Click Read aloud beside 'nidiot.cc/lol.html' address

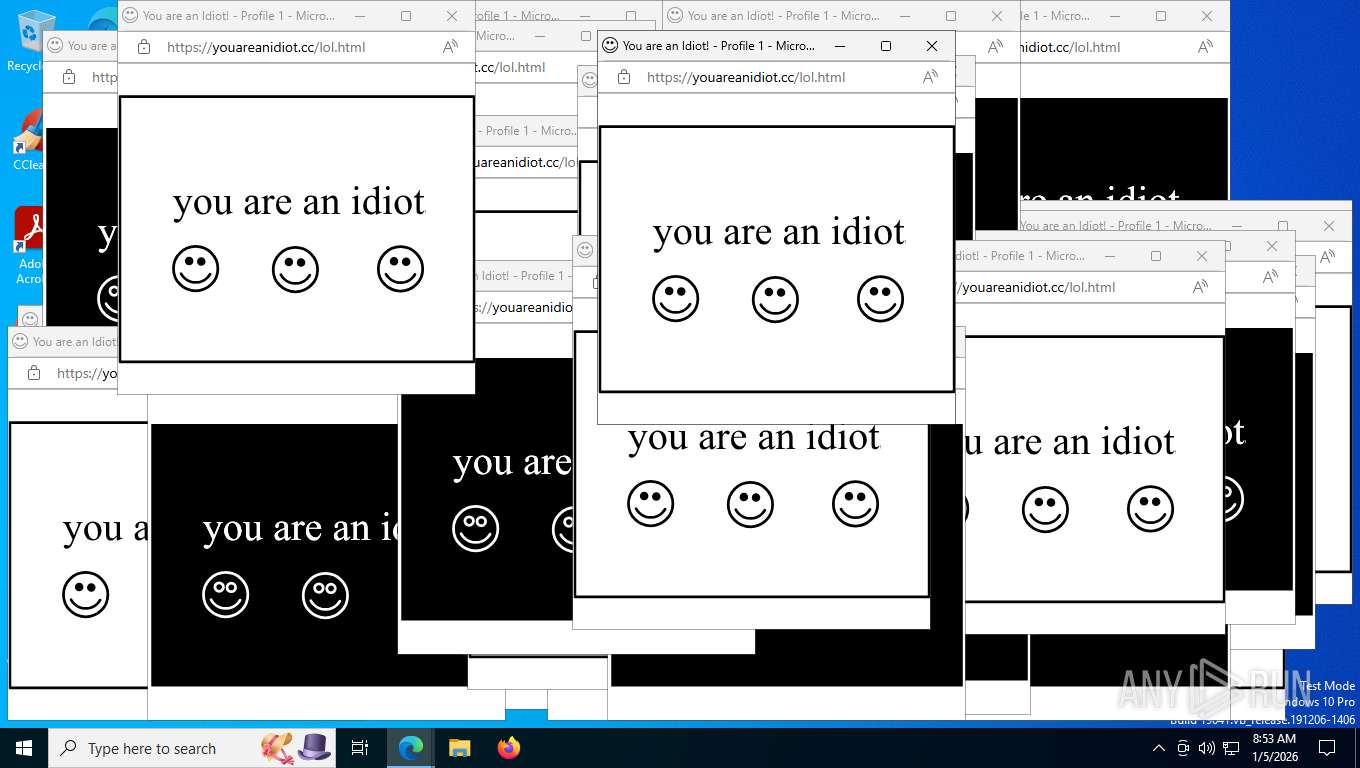click(x=1205, y=47)
